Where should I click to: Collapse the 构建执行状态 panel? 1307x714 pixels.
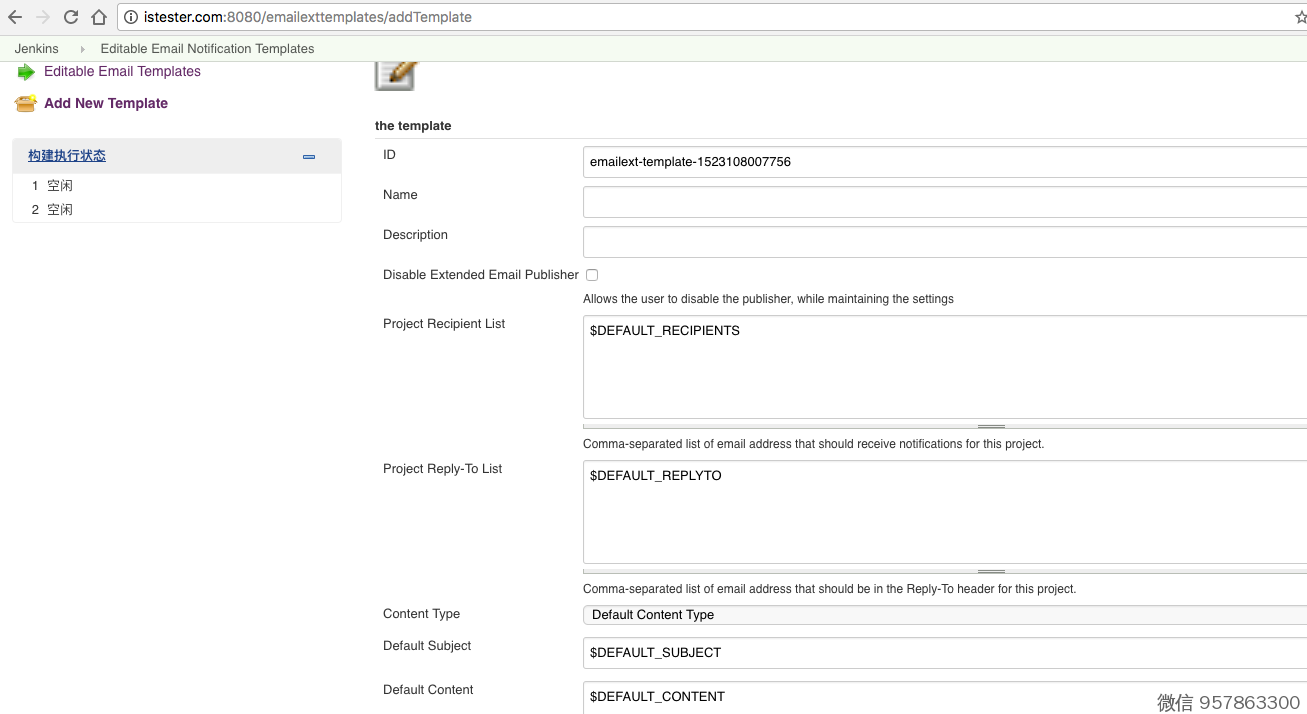pyautogui.click(x=309, y=157)
